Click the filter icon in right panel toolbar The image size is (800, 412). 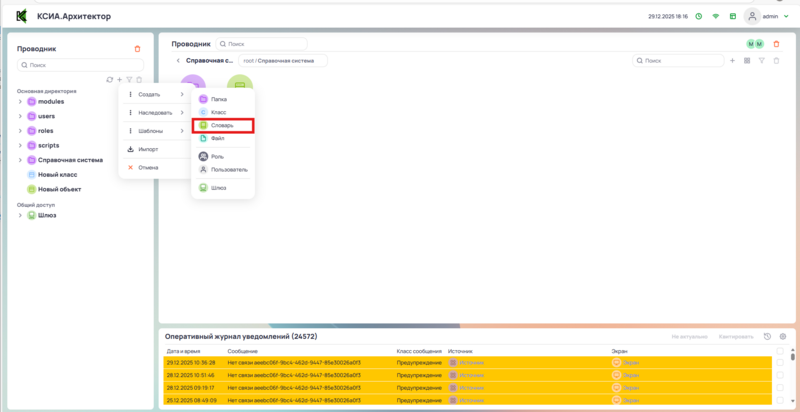(761, 61)
